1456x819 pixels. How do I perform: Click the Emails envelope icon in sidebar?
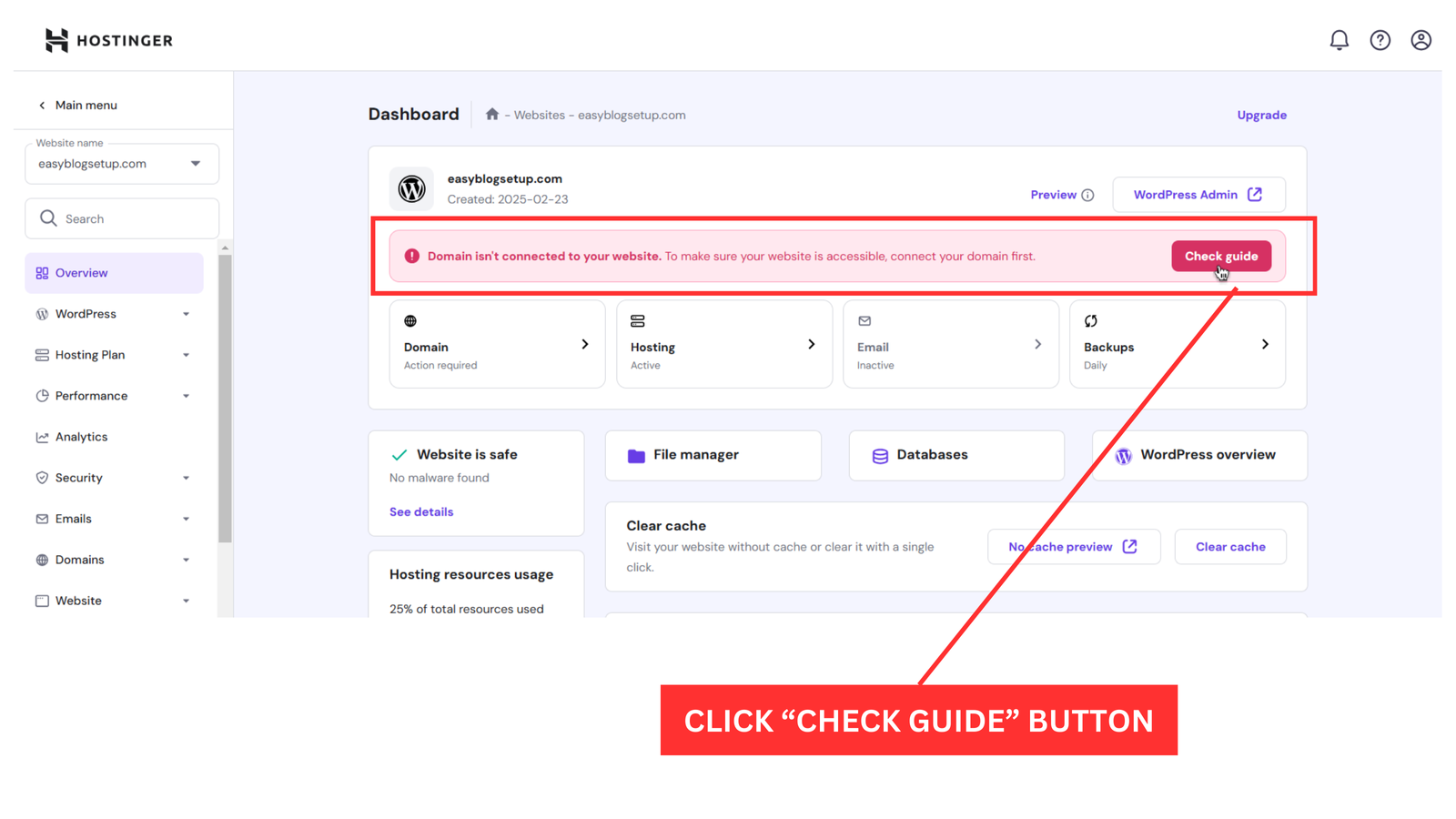coord(42,519)
